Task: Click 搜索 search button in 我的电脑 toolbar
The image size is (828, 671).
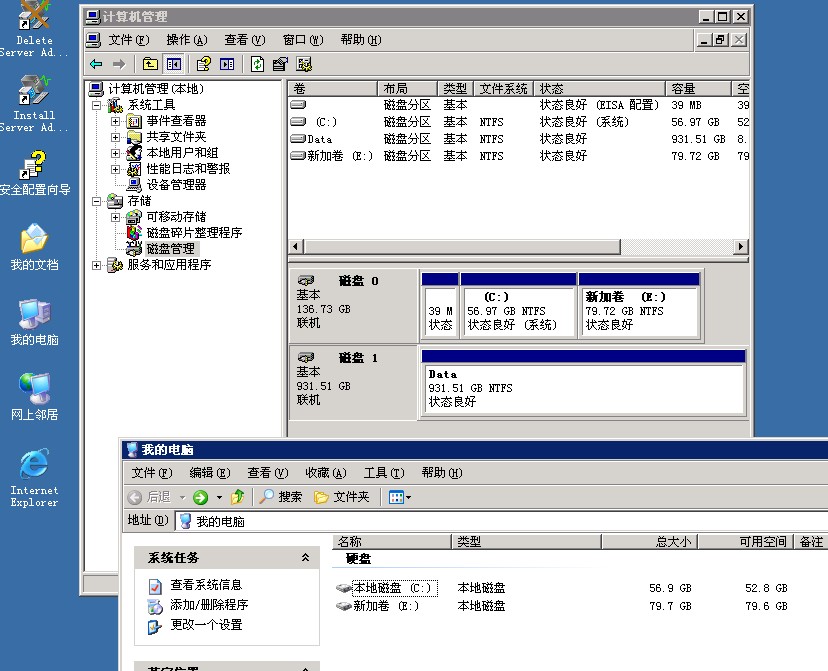Action: coord(281,497)
